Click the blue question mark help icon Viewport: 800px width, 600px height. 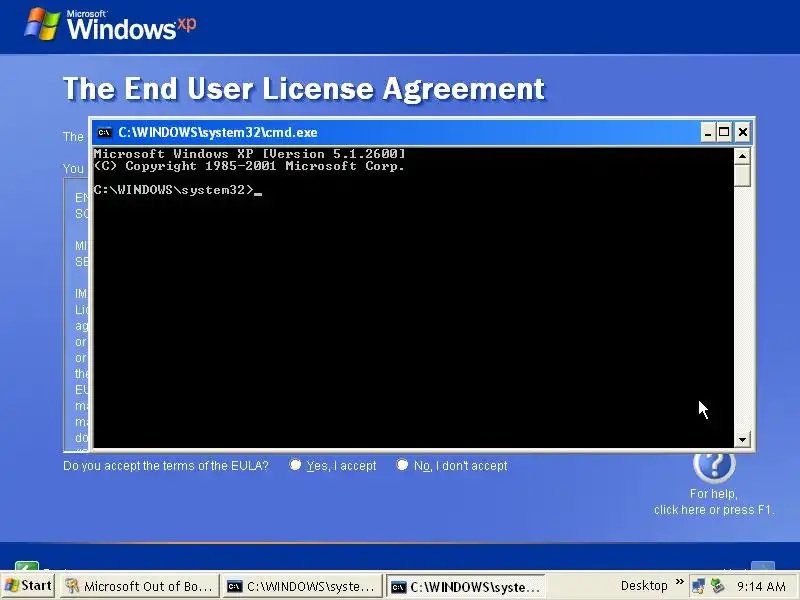click(714, 464)
